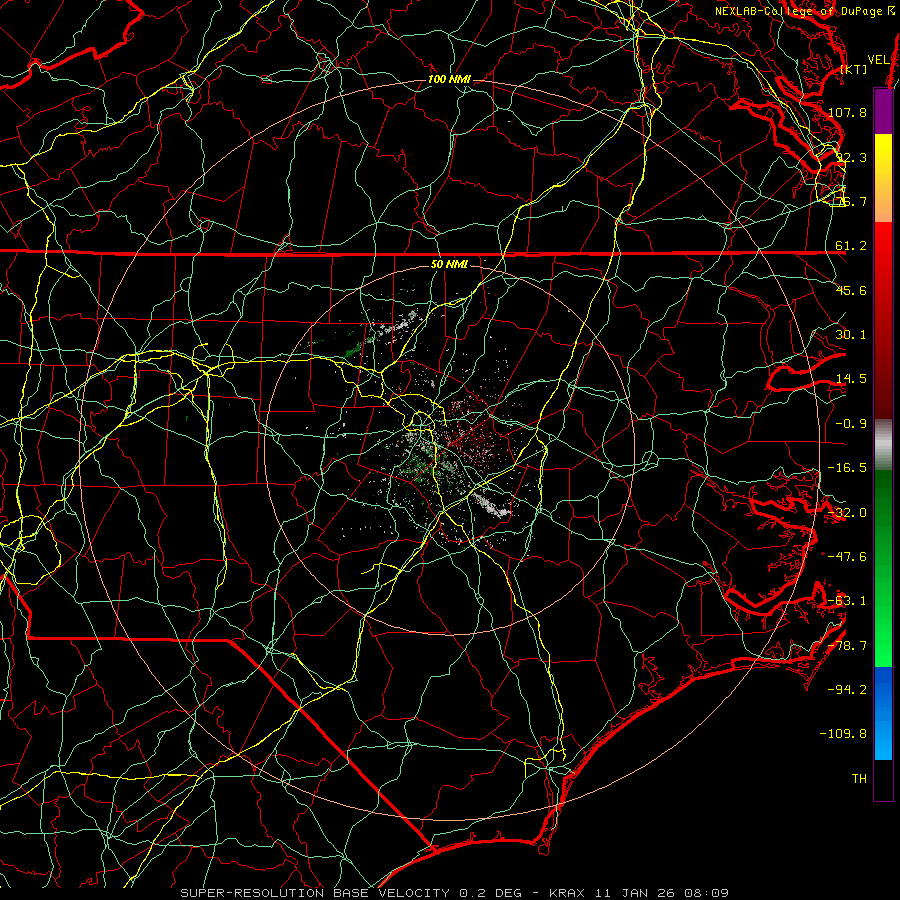Click the red segment of color bar
The image size is (900, 900).
[x=883, y=320]
